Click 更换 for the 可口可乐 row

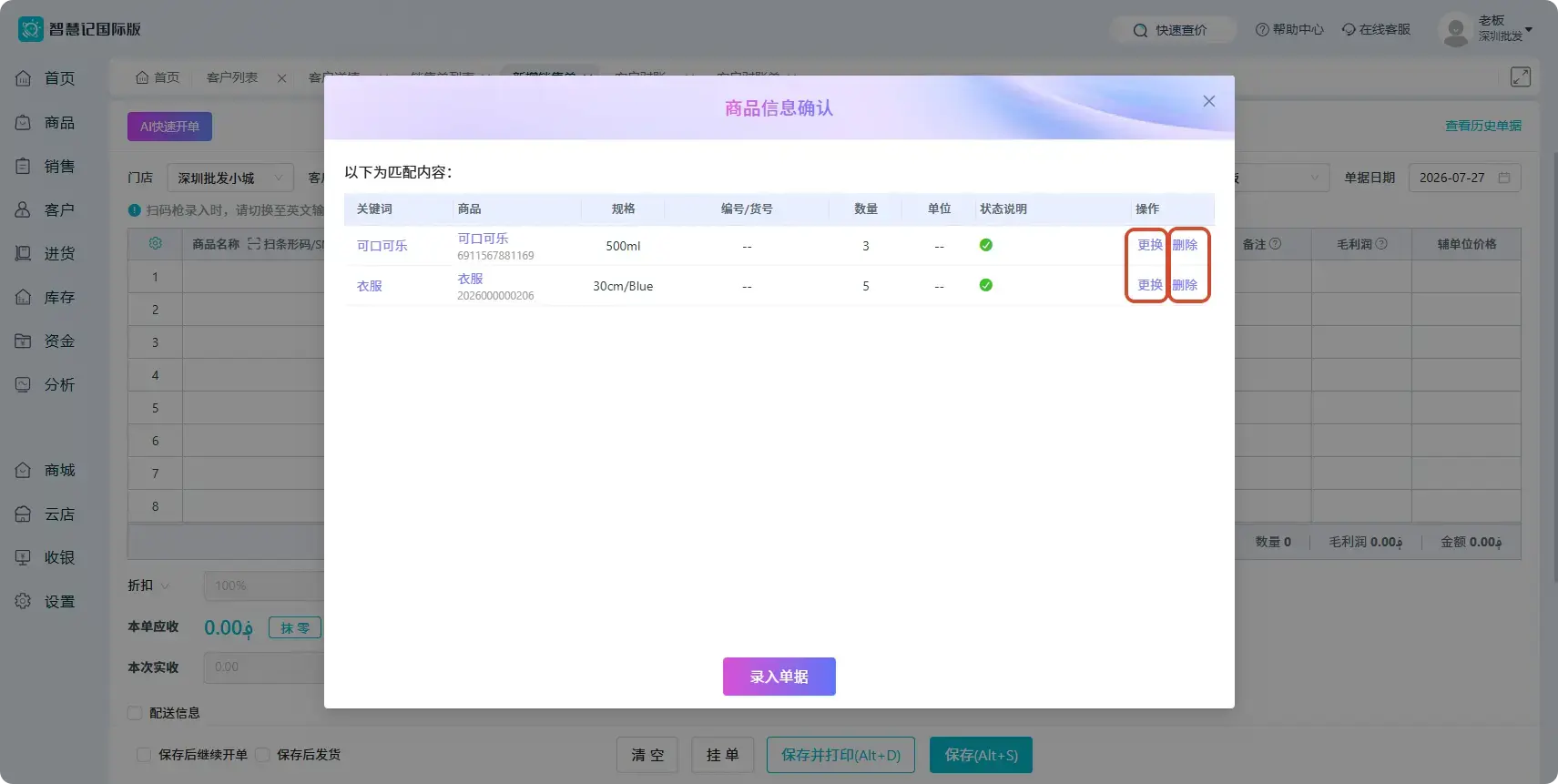click(1150, 245)
